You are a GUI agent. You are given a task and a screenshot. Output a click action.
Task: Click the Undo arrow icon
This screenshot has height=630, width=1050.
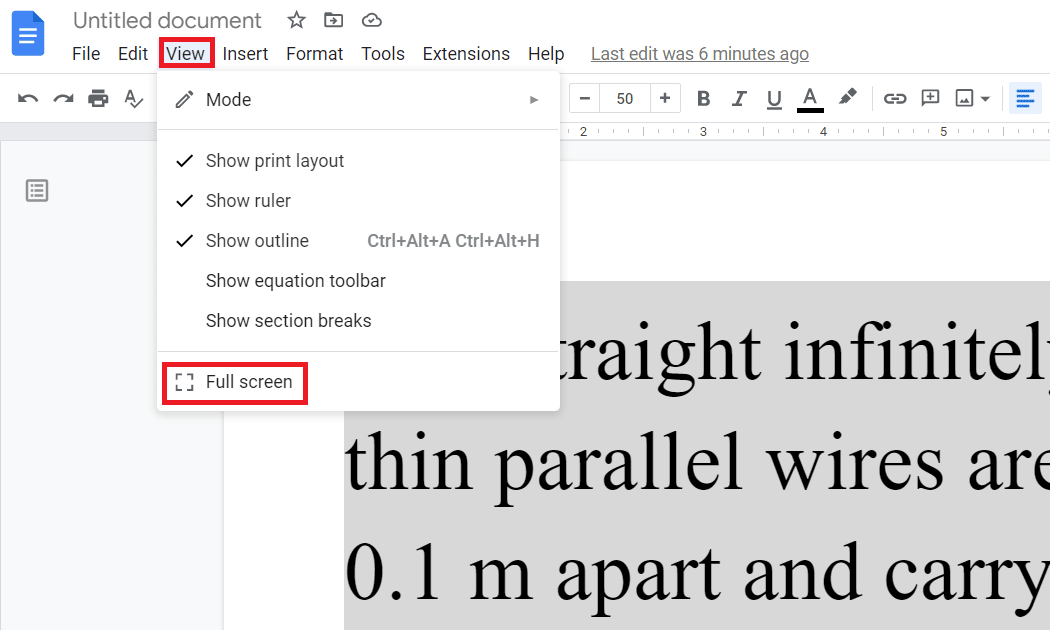tap(27, 99)
